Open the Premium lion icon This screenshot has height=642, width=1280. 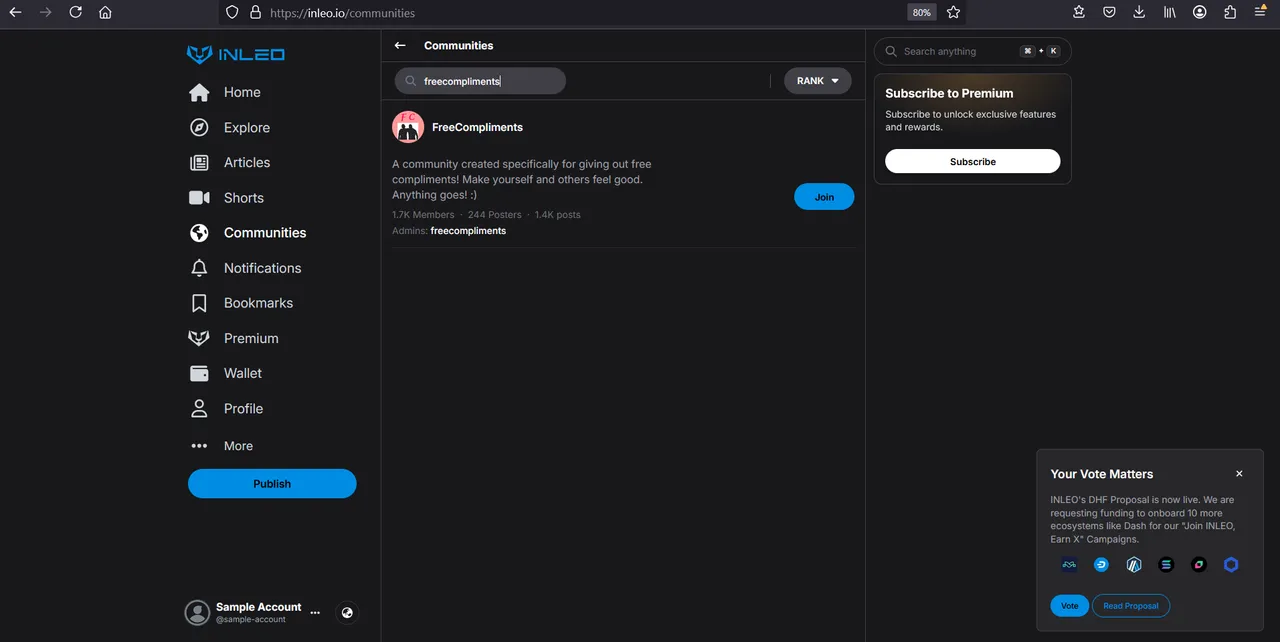(x=199, y=338)
